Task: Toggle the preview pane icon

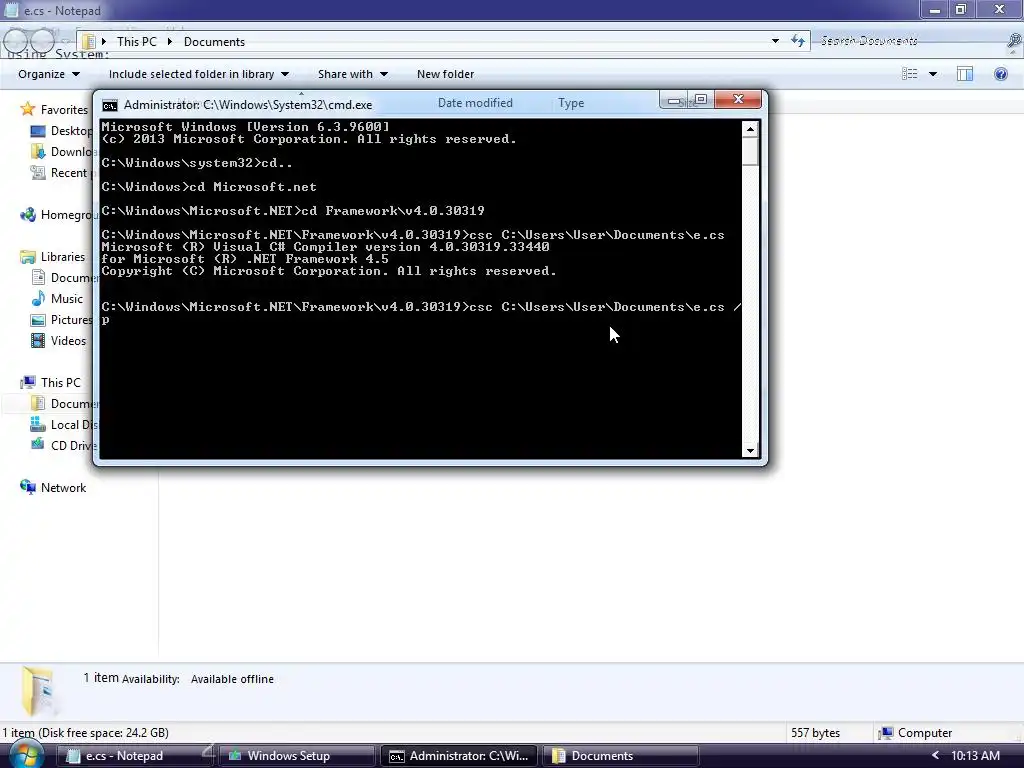Action: 965,74
